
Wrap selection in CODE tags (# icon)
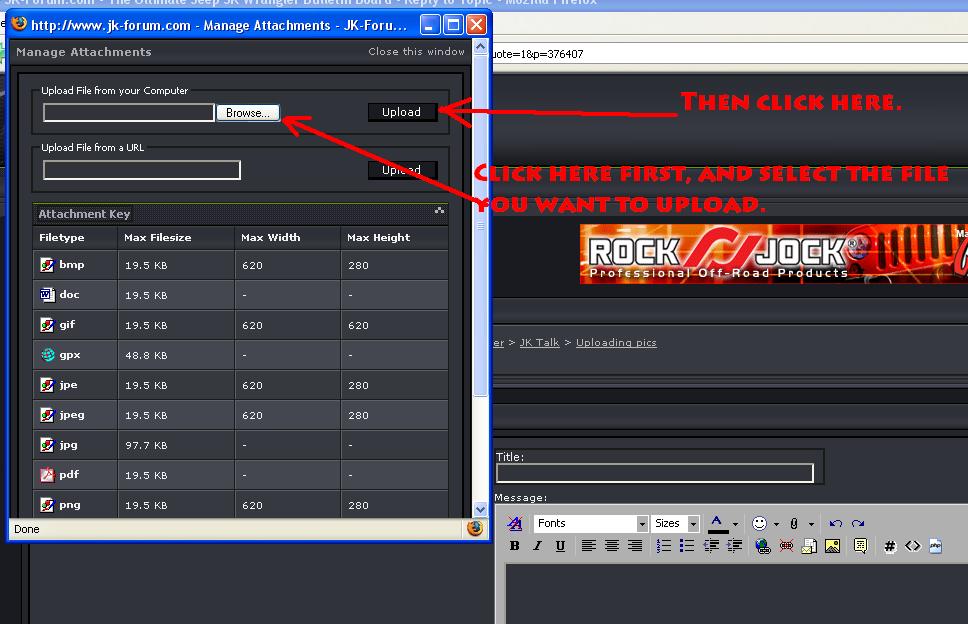point(889,546)
